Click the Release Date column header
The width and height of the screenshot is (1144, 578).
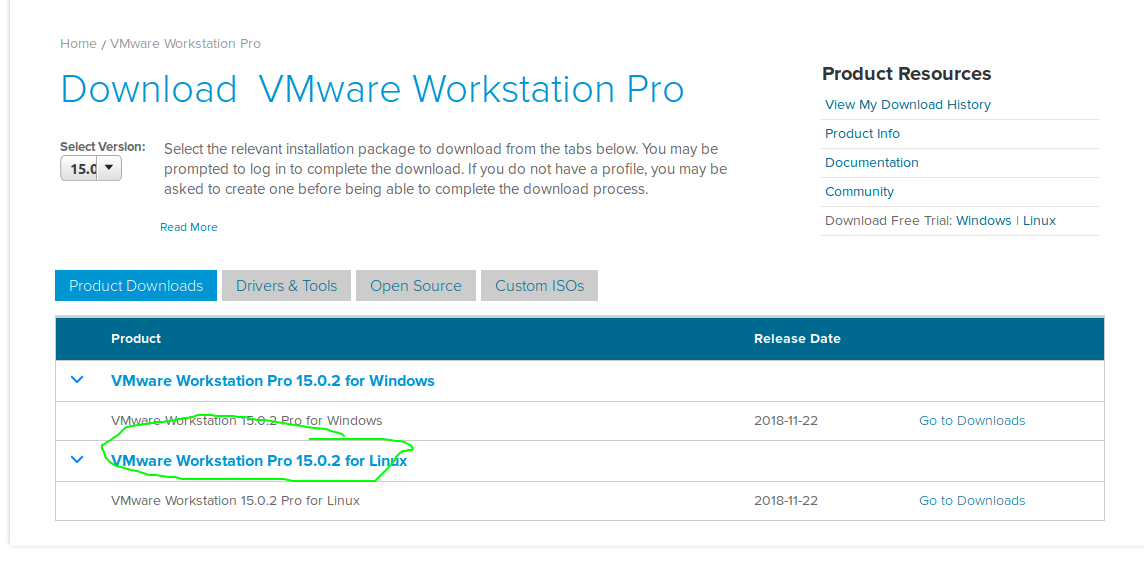click(x=797, y=339)
